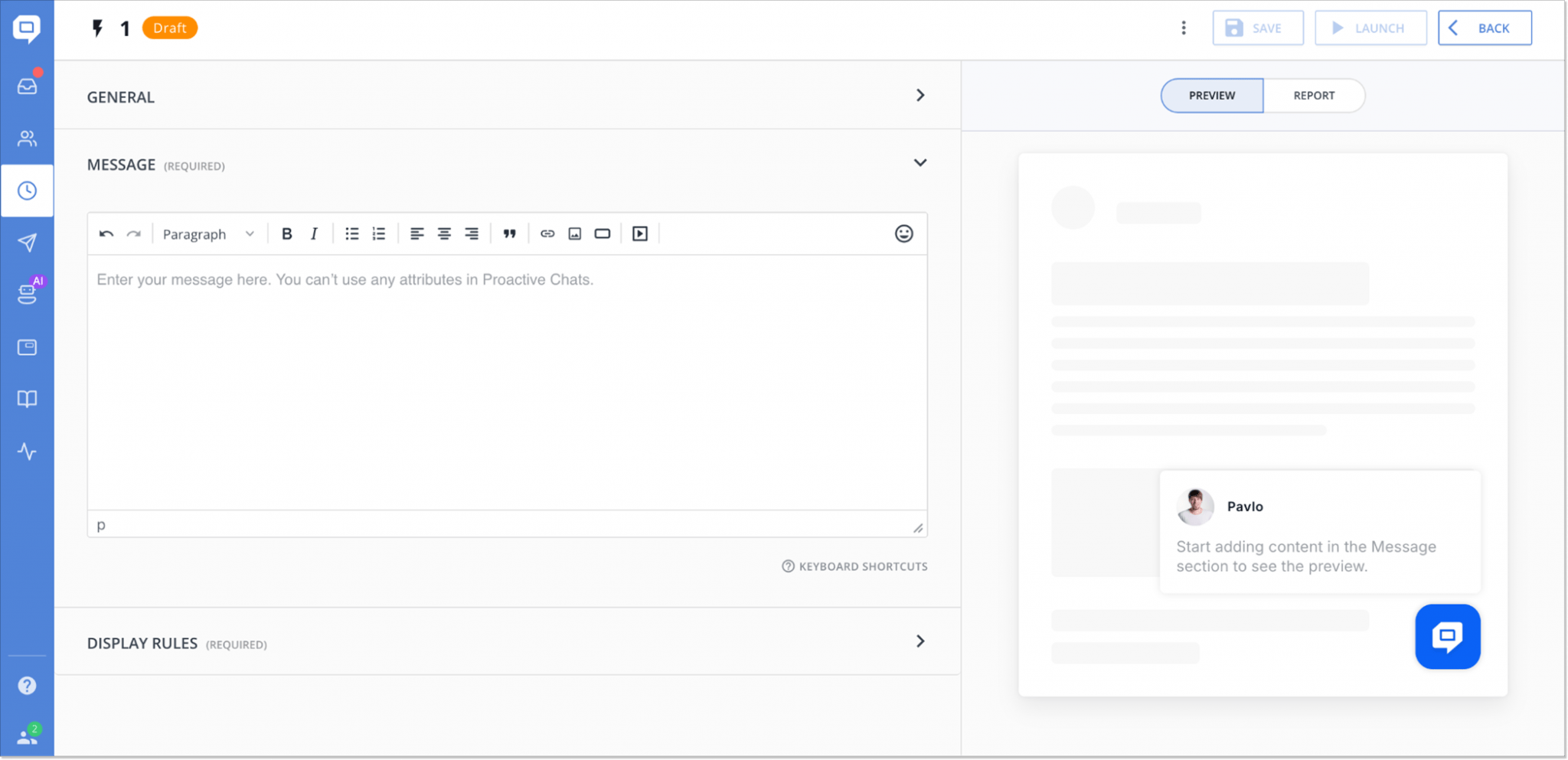Screen dimensions: 1568x760
Task: Switch to the Report tab
Action: tap(1314, 96)
